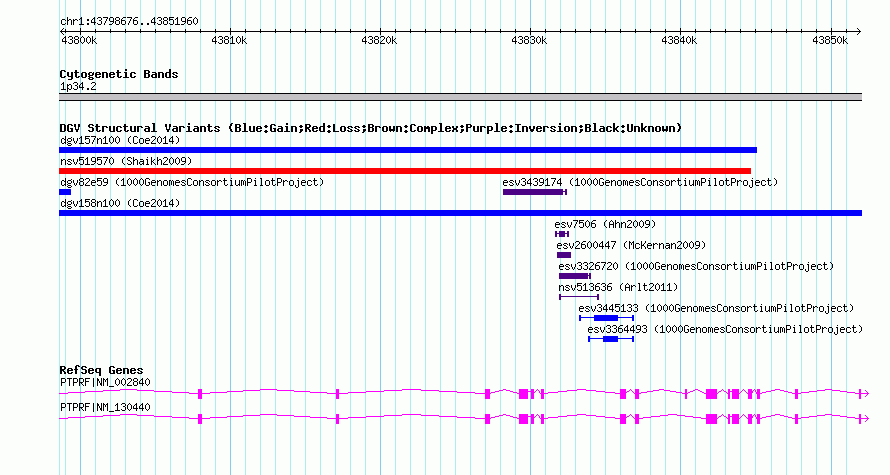This screenshot has width=890, height=475.
Task: Click the dgv158n100 (Coe2014) blue bar
Action: tap(460, 213)
